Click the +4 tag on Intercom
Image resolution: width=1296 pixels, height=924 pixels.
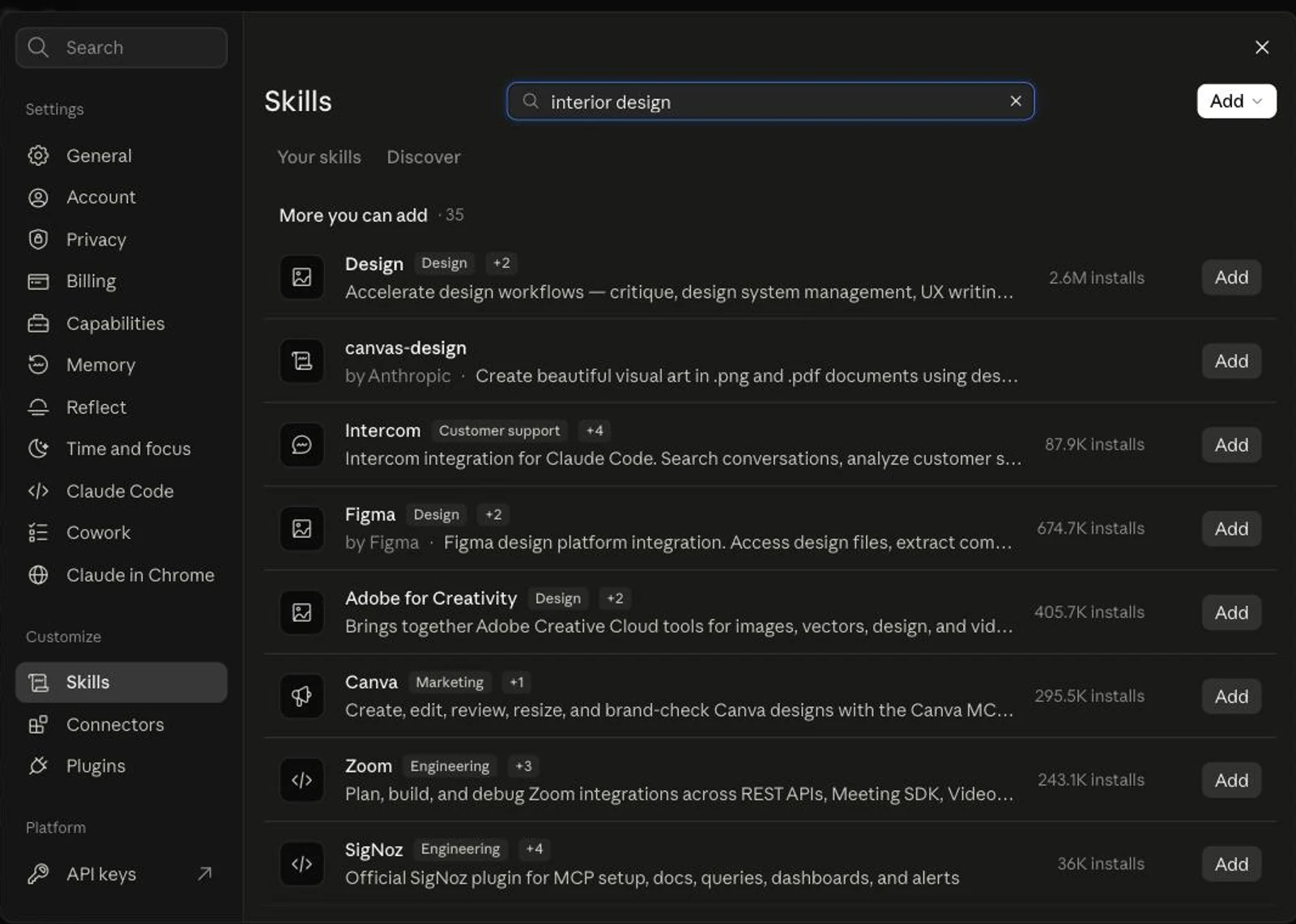[595, 431]
